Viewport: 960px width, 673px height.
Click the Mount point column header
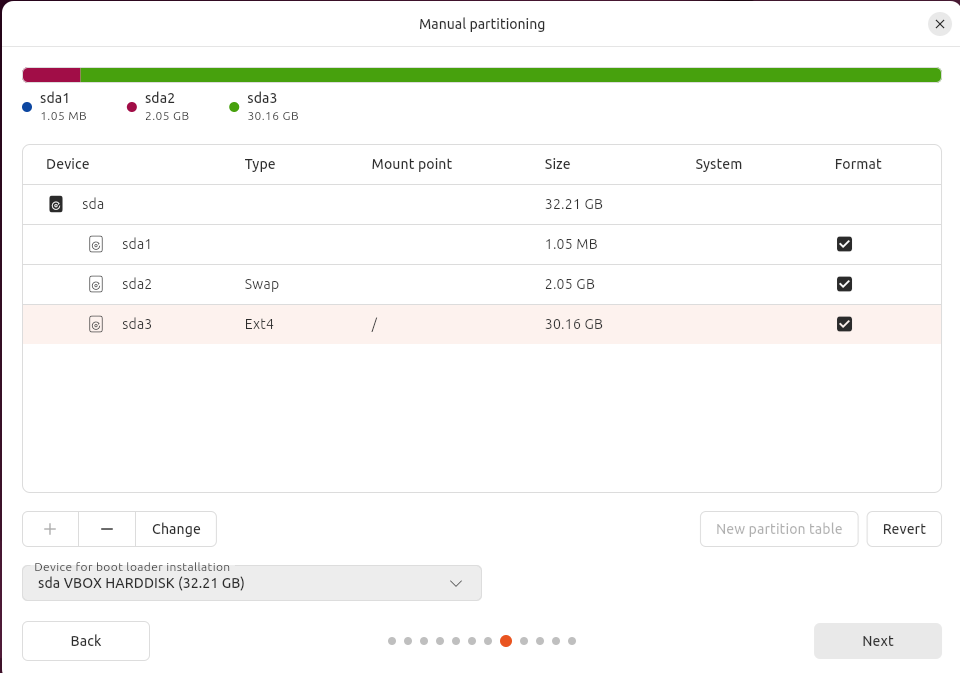tap(411, 164)
